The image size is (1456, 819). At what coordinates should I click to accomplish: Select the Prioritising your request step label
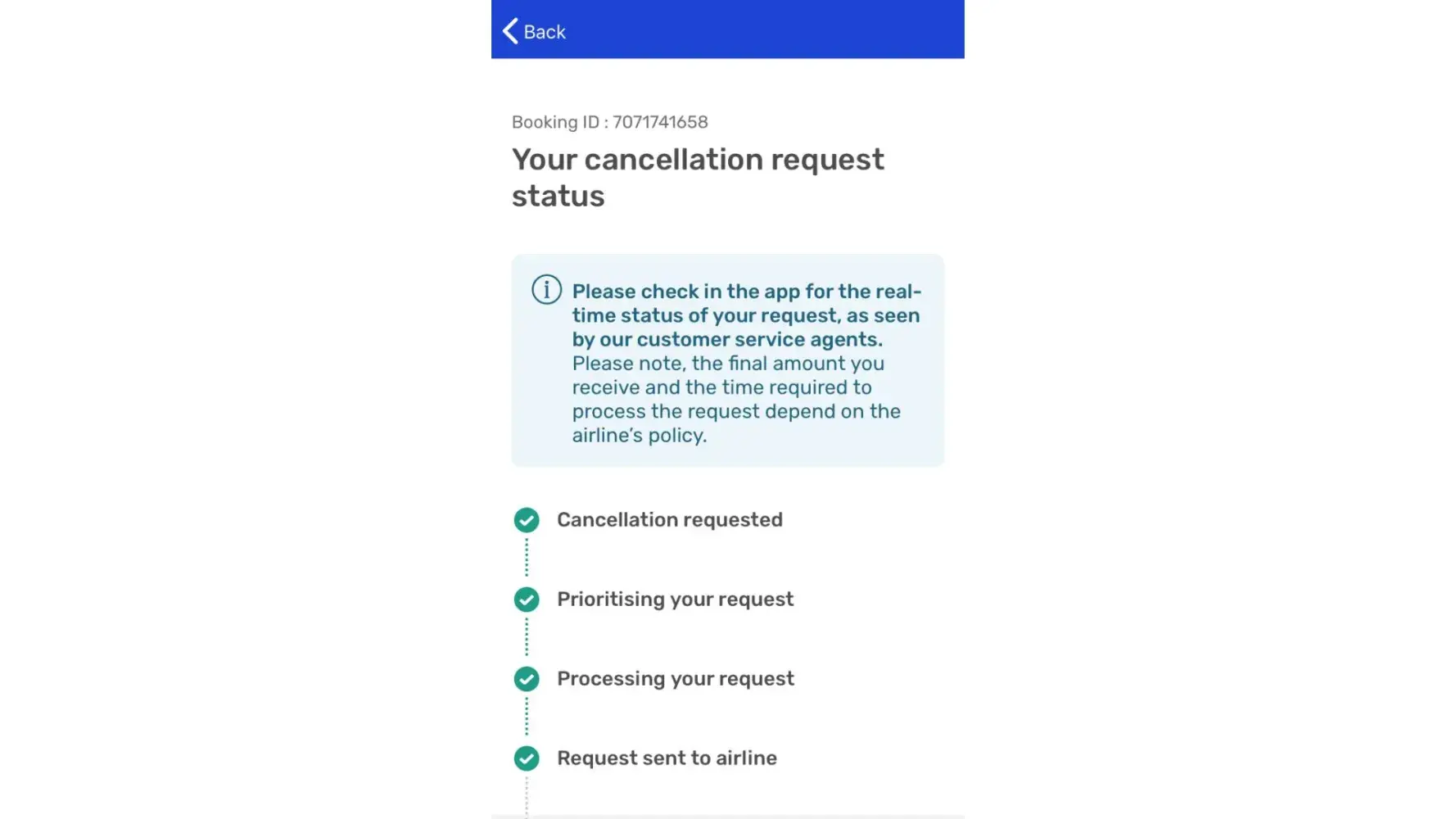coord(675,600)
